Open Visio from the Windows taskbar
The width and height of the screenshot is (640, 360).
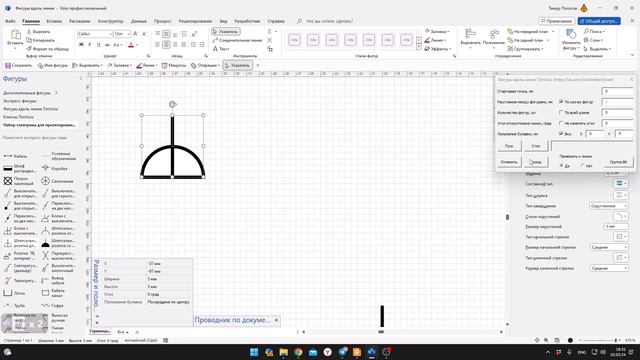(371, 352)
